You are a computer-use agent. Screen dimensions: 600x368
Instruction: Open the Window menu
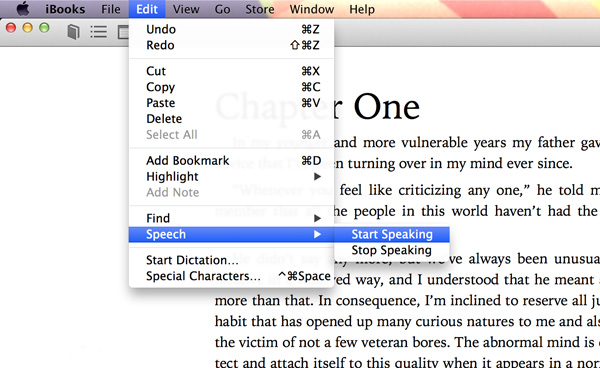(311, 9)
